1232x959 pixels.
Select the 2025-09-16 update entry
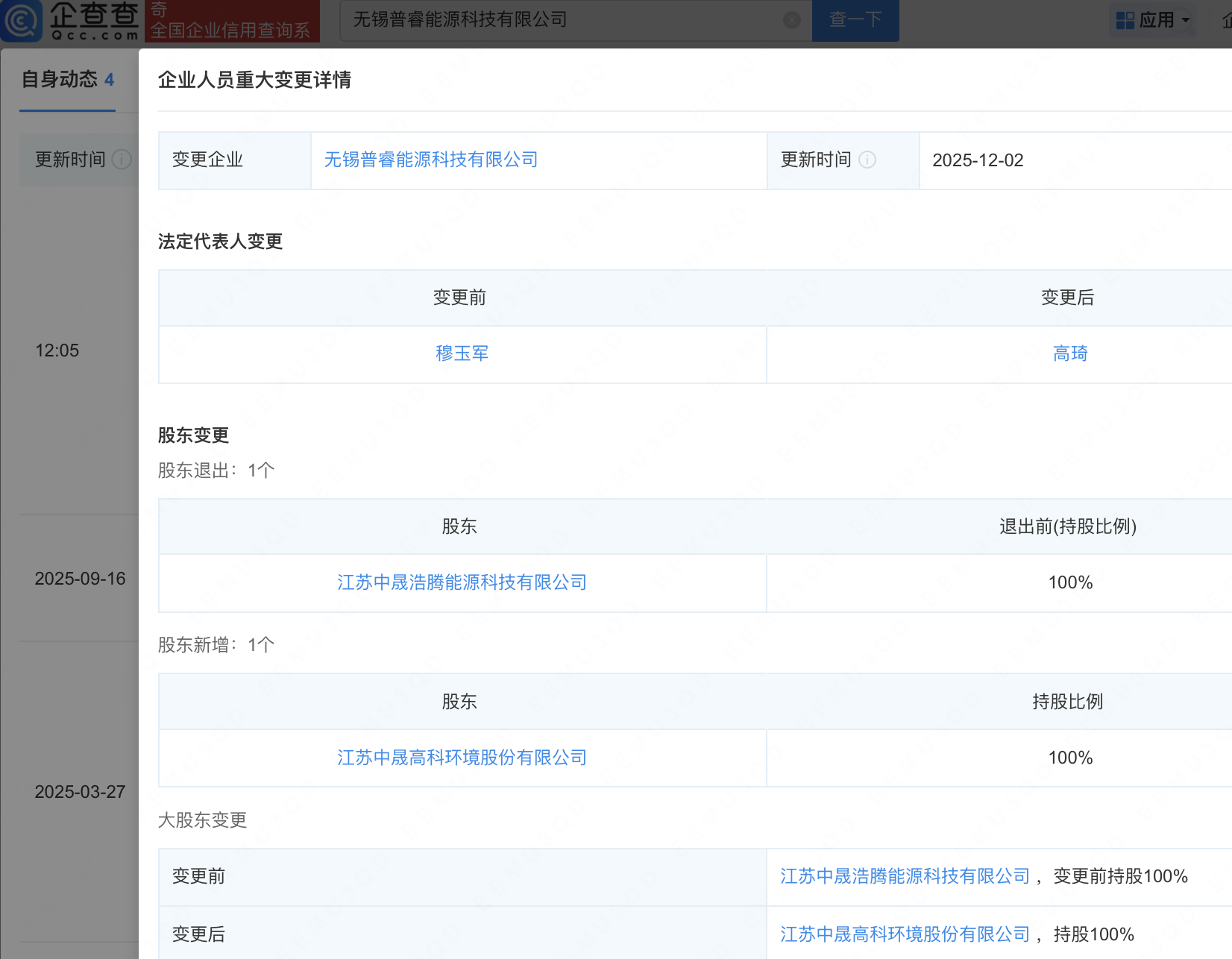click(x=80, y=579)
